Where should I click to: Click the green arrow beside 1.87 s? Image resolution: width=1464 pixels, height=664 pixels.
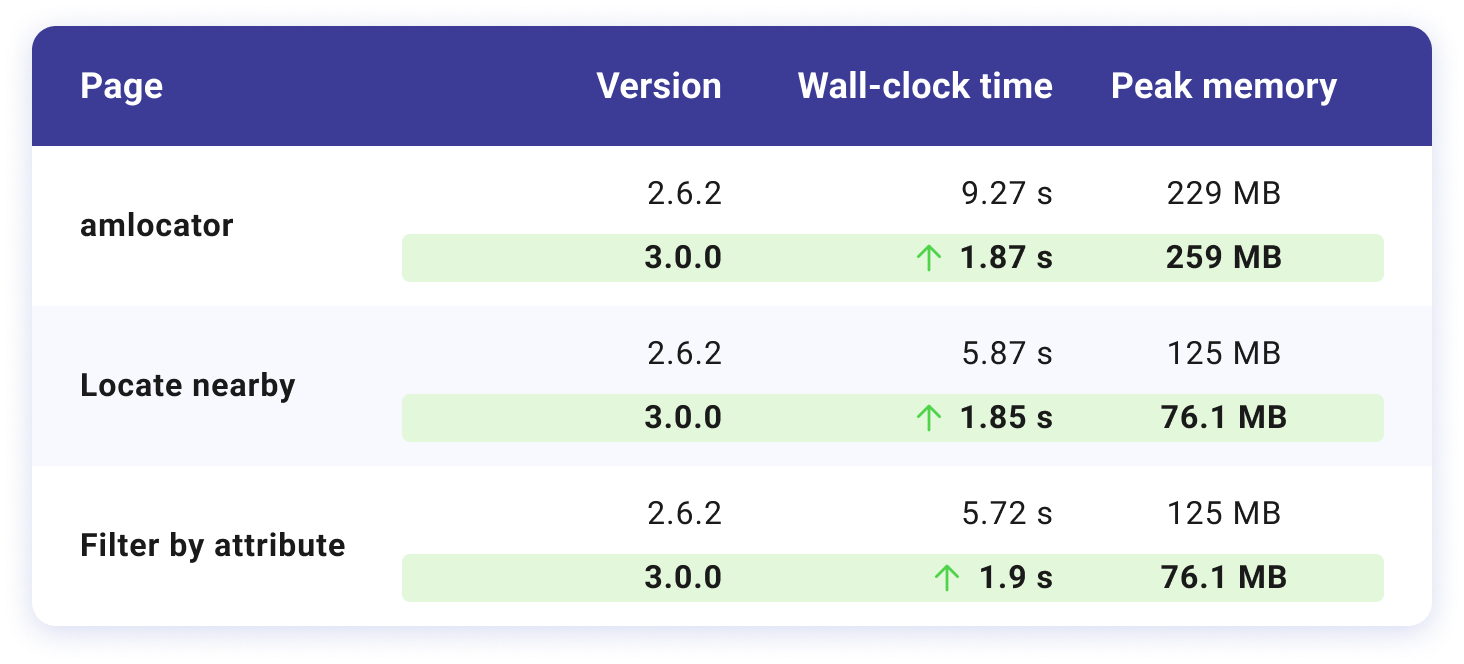pyautogui.click(x=929, y=259)
